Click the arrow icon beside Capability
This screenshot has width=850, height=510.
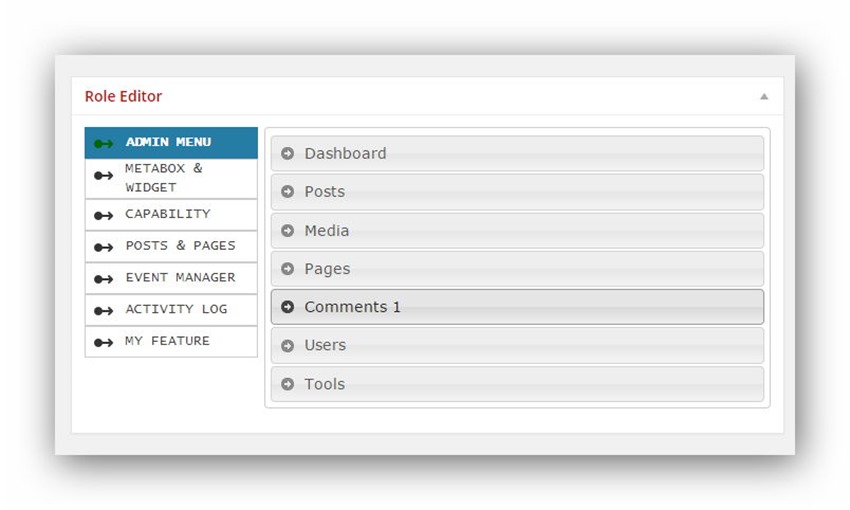(x=103, y=215)
